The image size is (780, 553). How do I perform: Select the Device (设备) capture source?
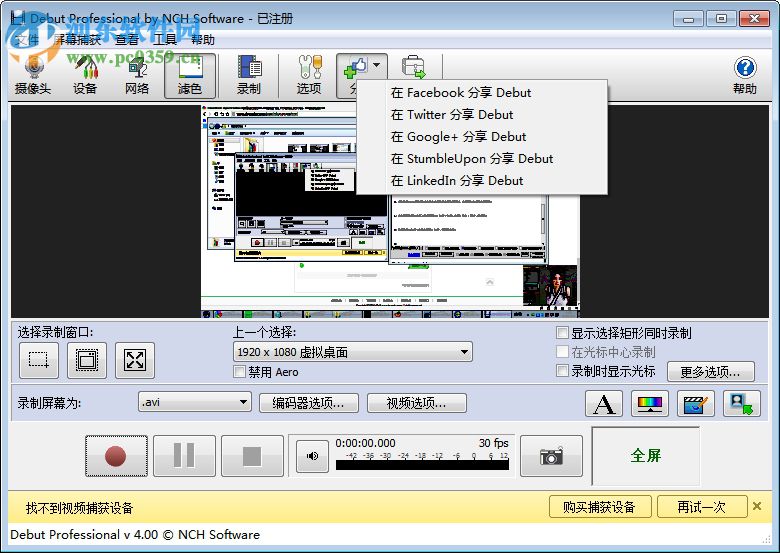[x=85, y=76]
